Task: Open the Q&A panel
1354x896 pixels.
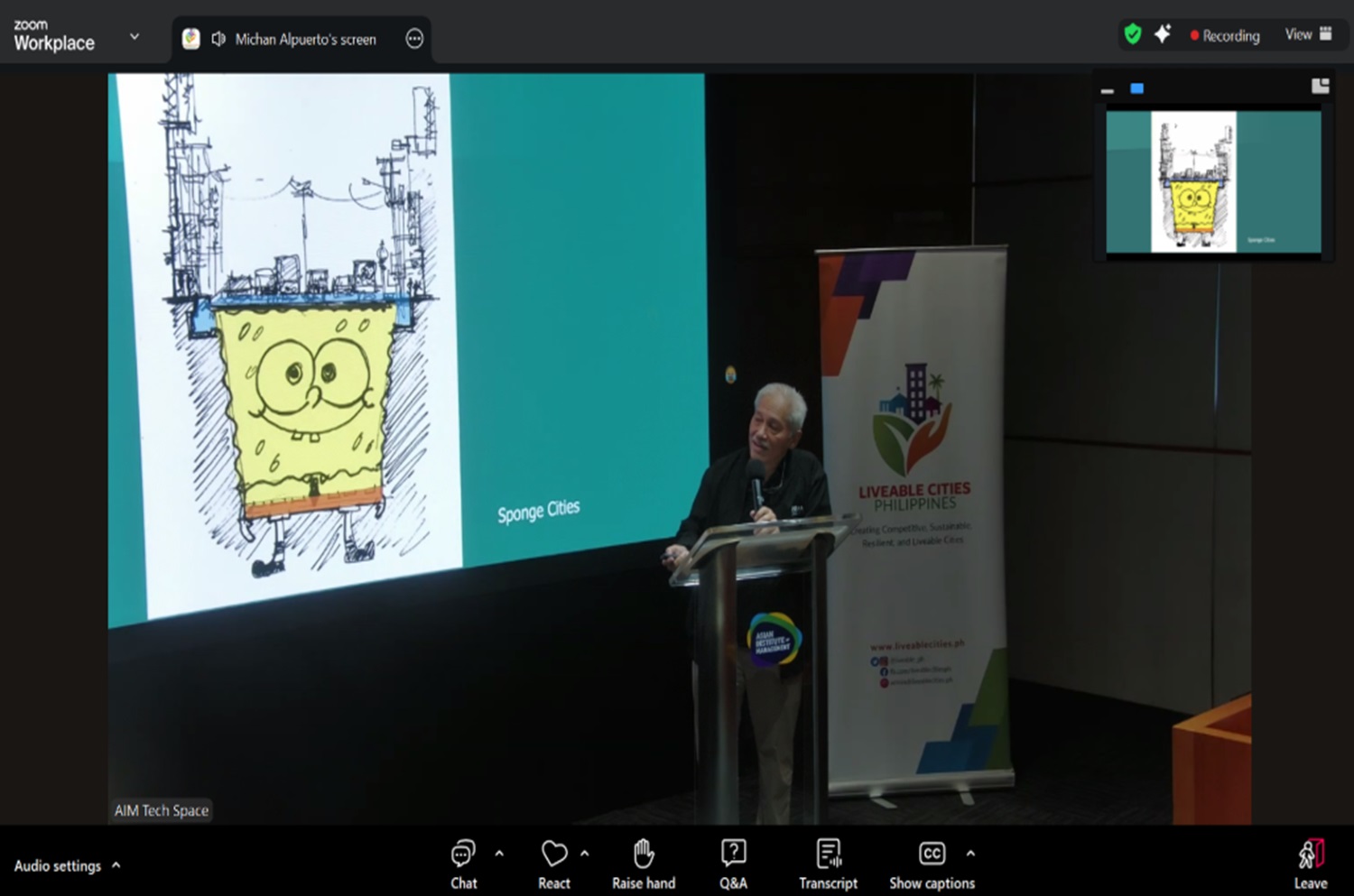Action: (733, 864)
